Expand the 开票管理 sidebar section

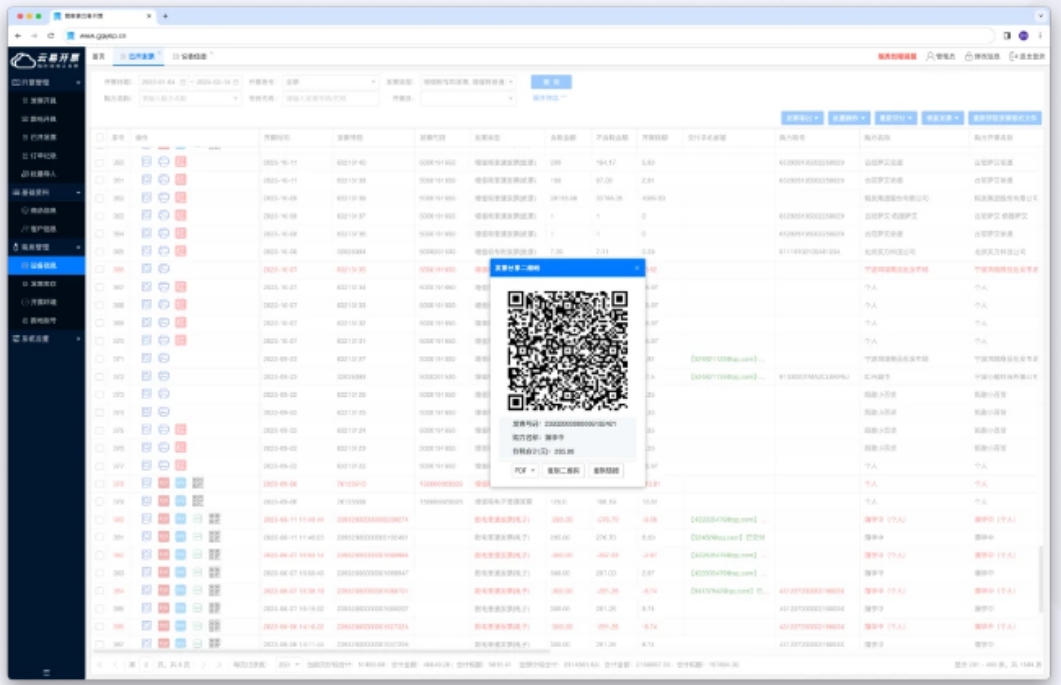coord(46,83)
